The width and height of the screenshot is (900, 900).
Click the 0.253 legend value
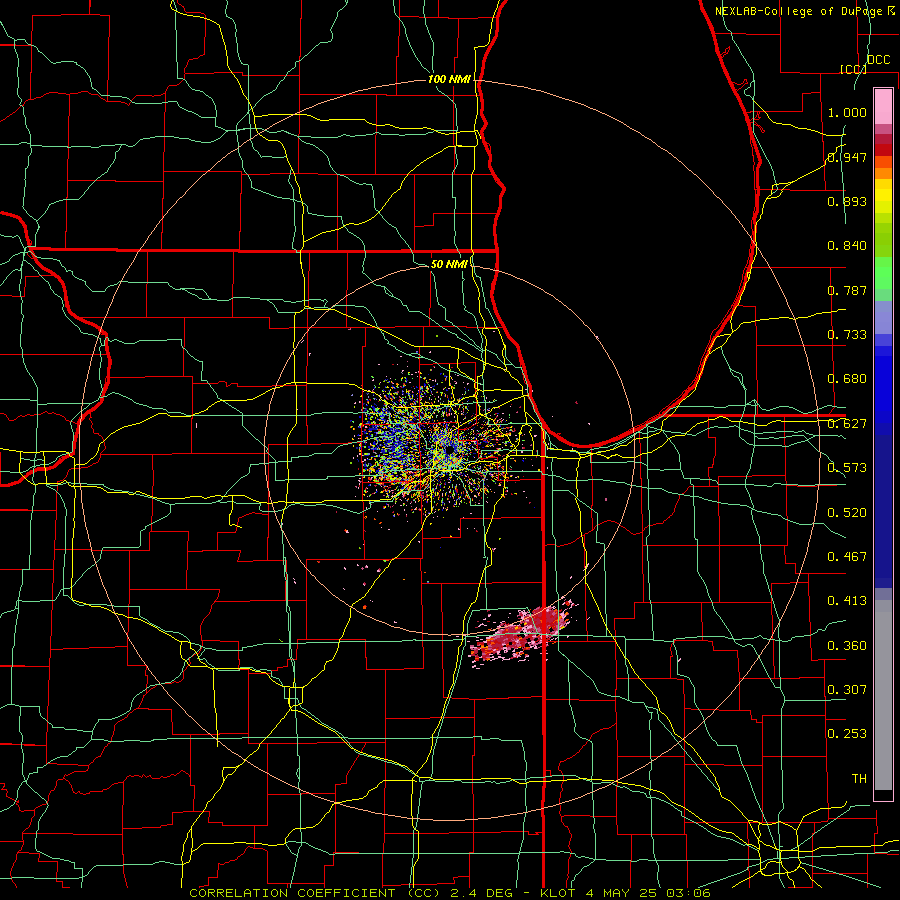(x=847, y=734)
